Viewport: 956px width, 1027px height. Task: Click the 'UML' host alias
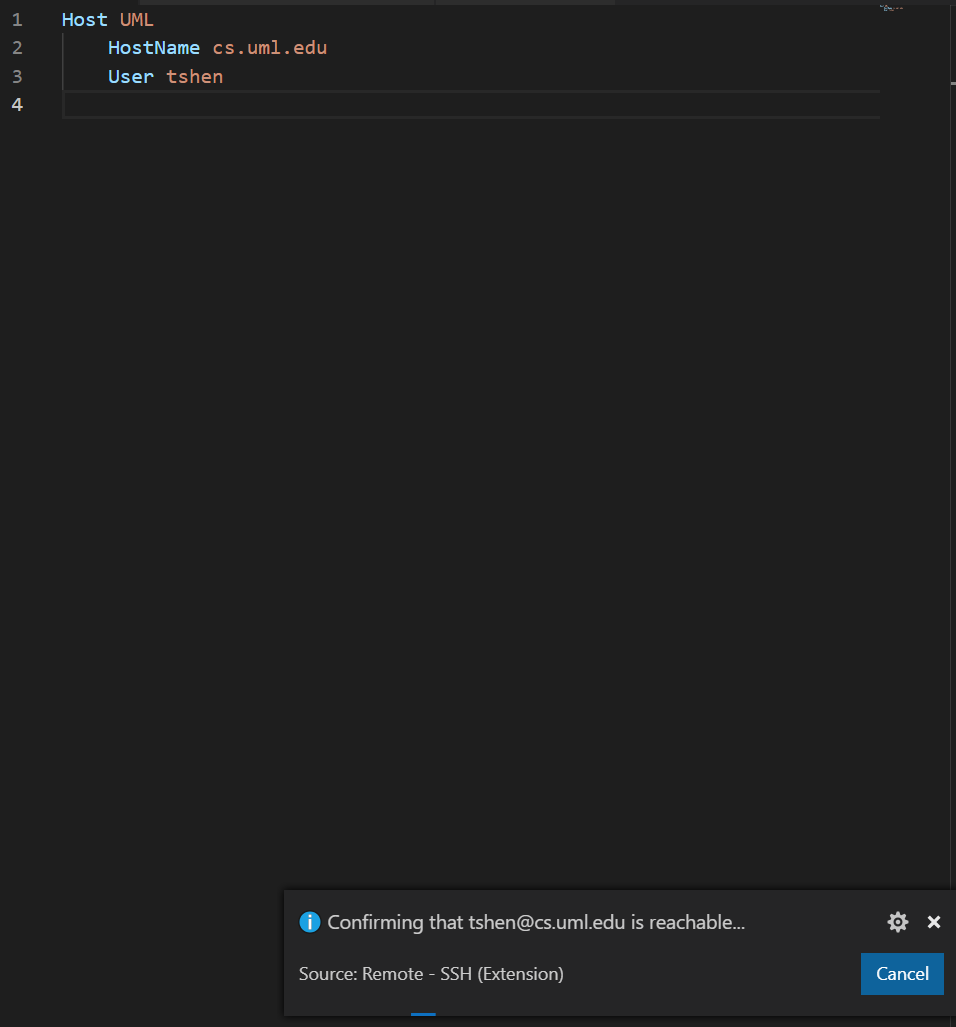[x=138, y=19]
